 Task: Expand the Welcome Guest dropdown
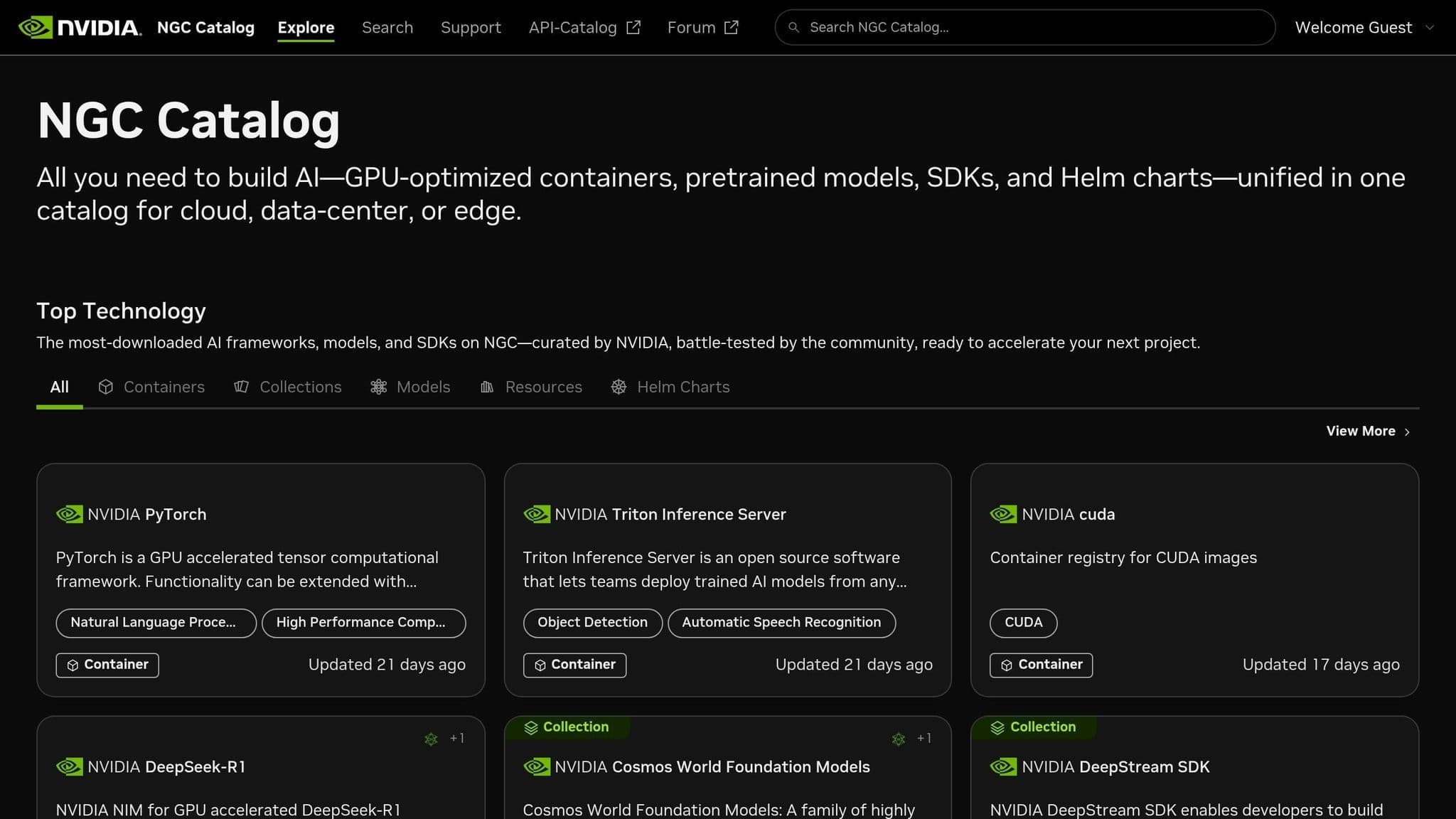pyautogui.click(x=1364, y=28)
